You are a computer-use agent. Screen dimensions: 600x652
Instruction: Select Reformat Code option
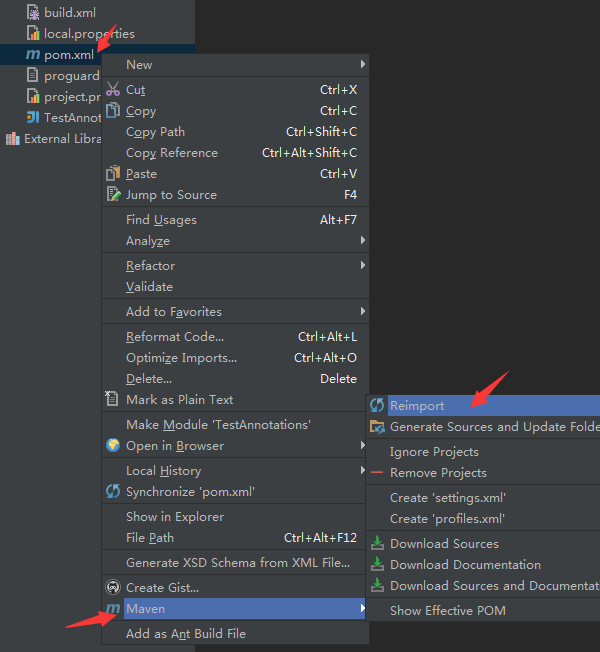[175, 337]
